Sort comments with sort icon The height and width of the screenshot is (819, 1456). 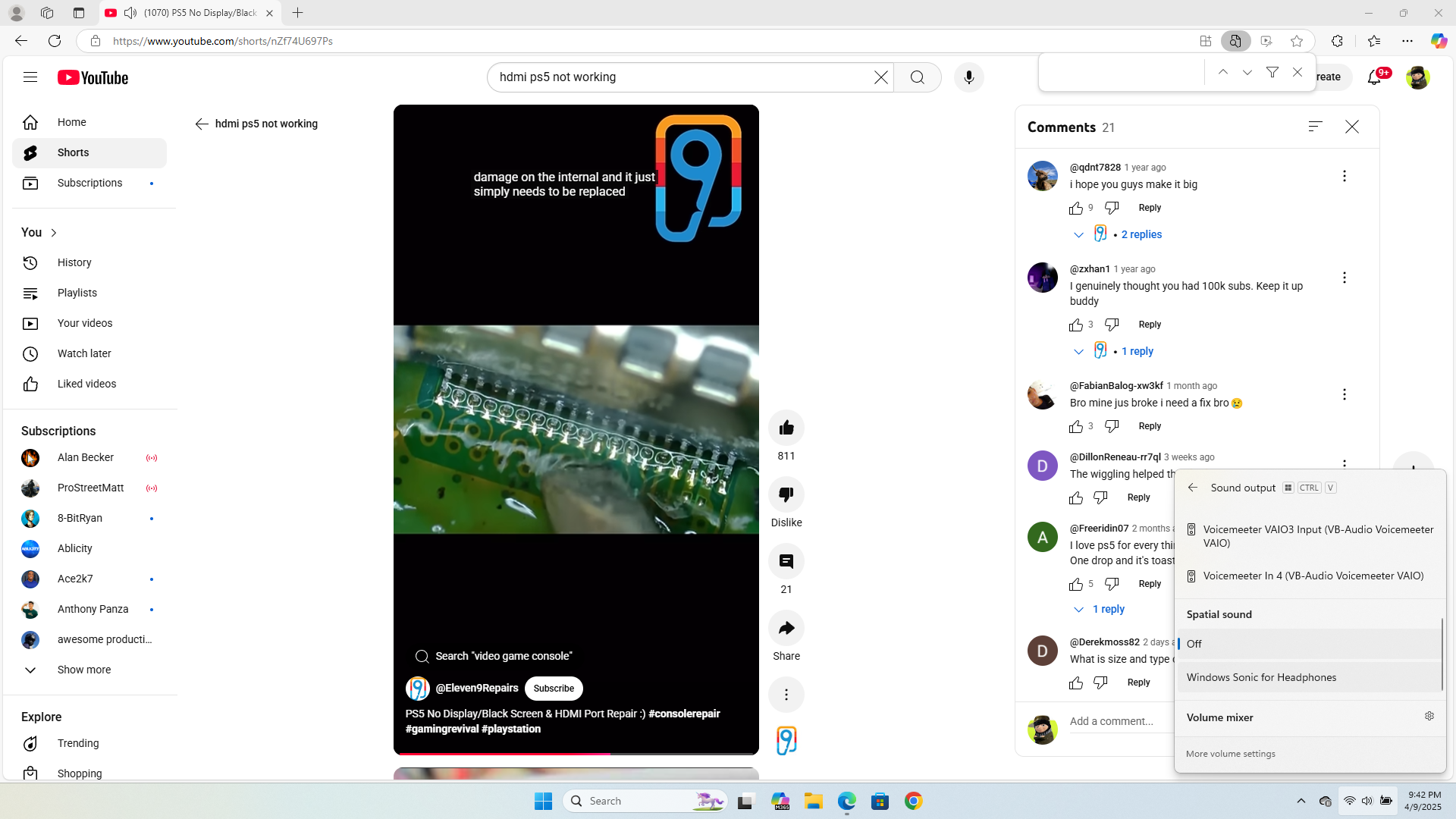[x=1315, y=127]
